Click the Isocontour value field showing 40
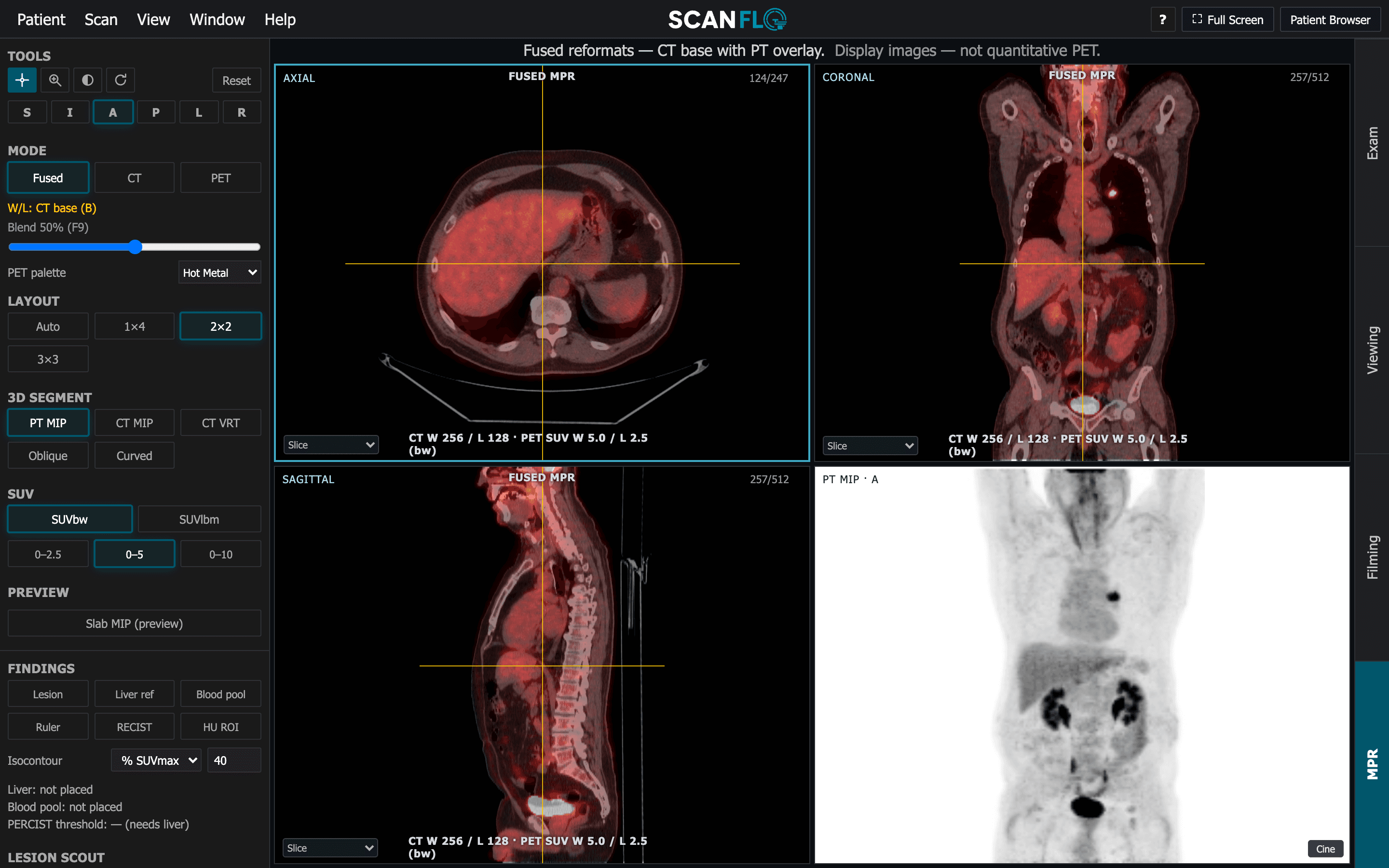This screenshot has height=868, width=1389. 234,760
